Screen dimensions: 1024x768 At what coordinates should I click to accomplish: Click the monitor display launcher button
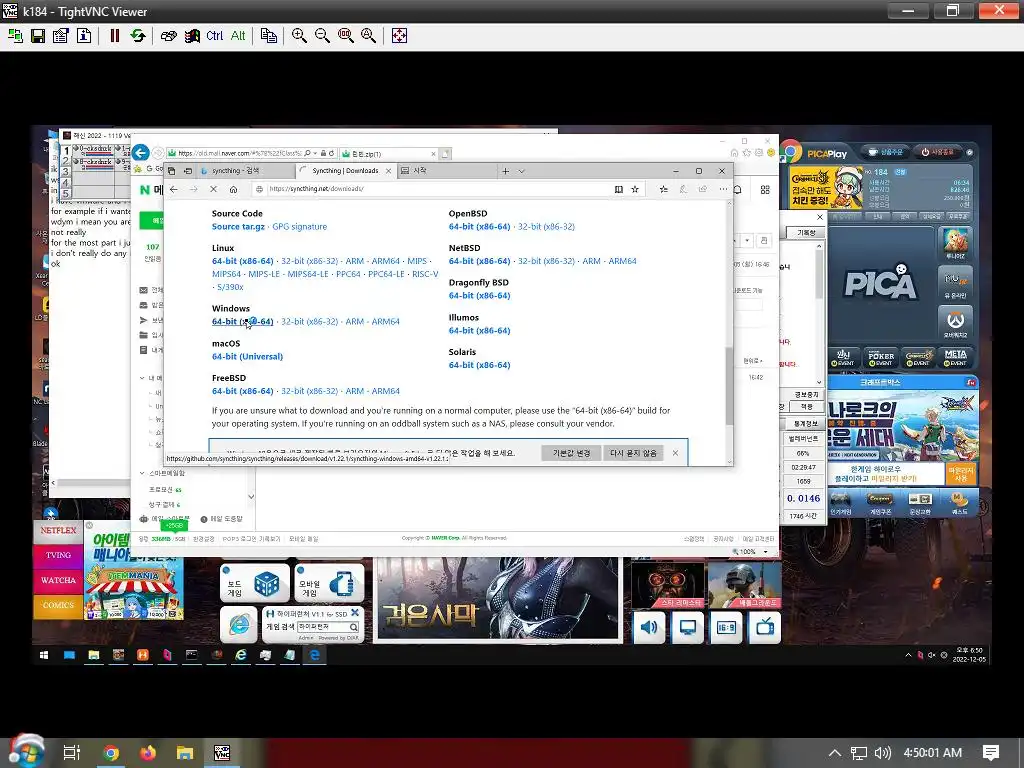(x=688, y=628)
